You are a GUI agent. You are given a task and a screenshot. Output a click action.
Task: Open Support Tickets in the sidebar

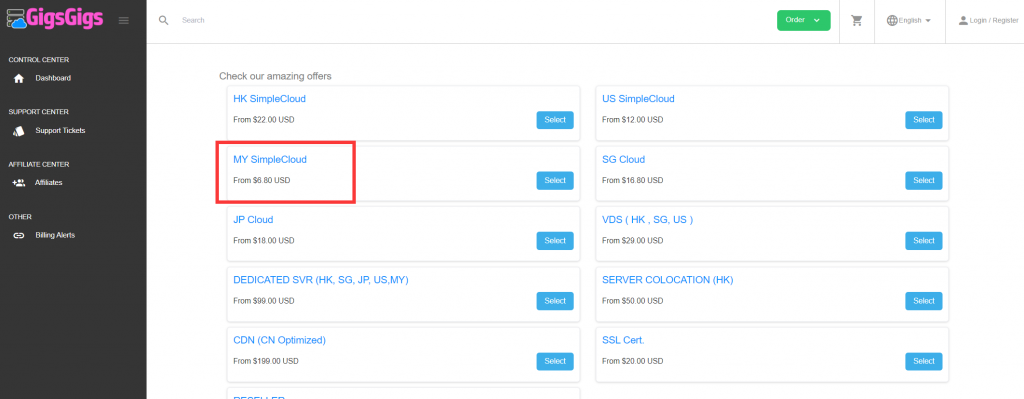click(x=60, y=131)
